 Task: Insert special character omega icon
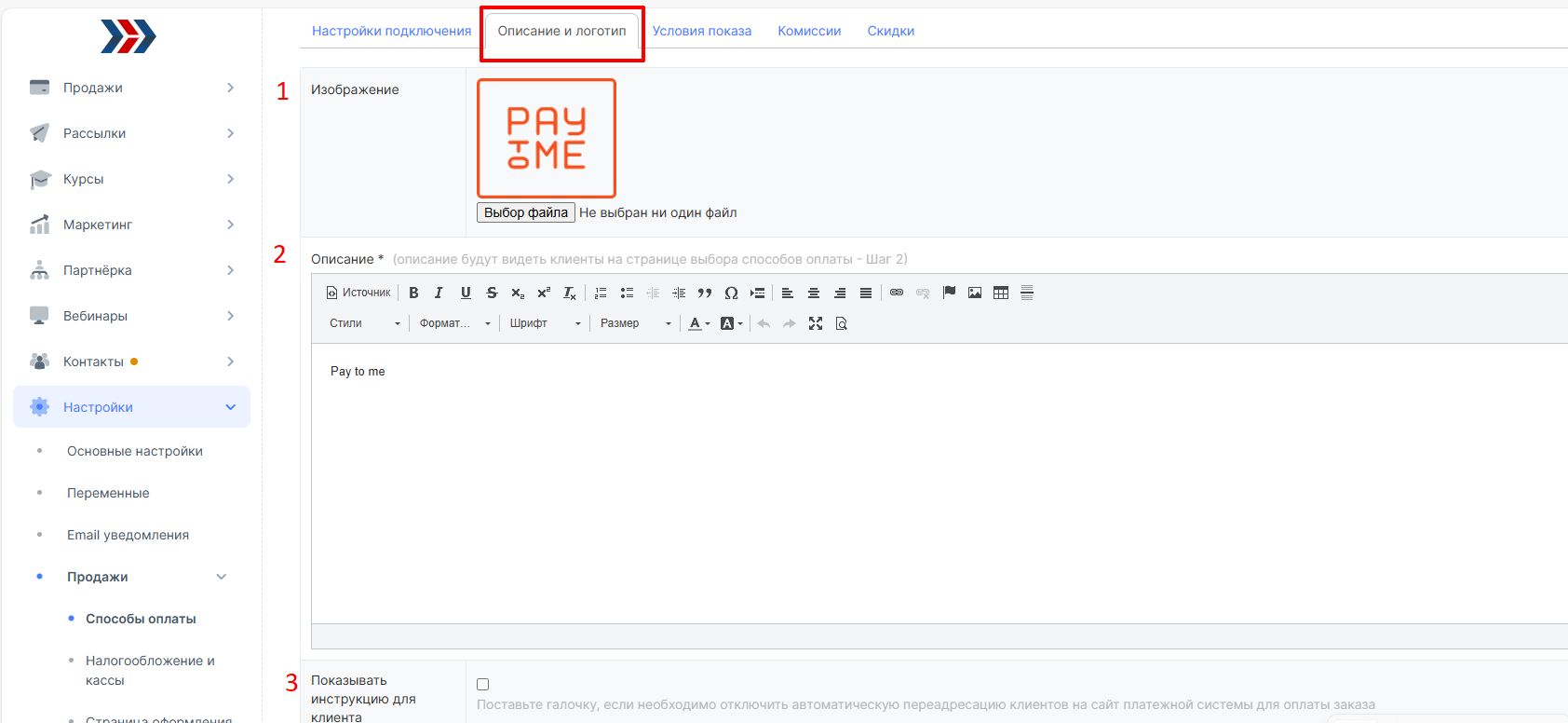click(731, 293)
